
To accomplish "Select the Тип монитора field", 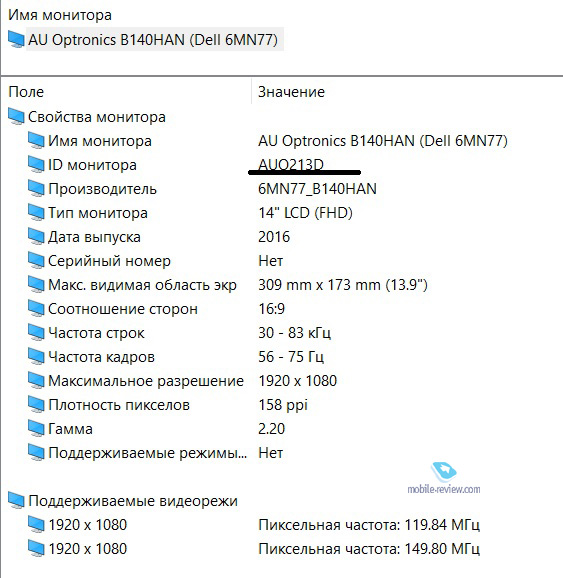I will tap(98, 213).
